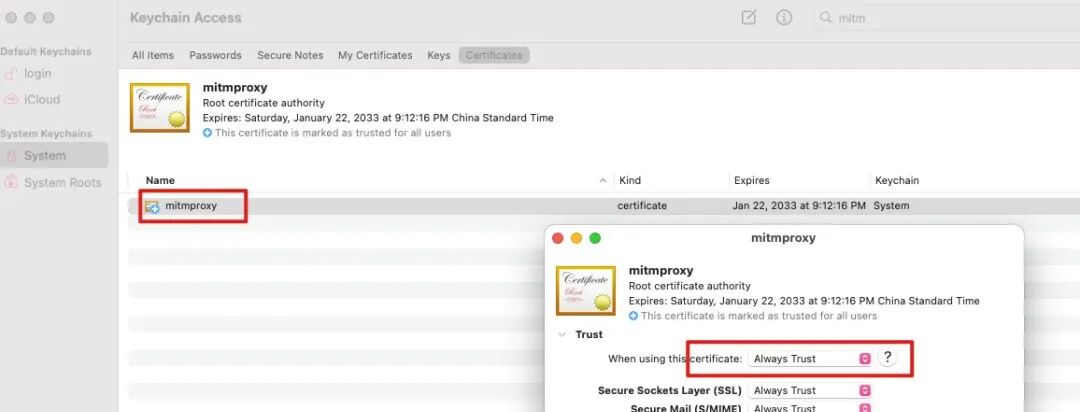
Task: Switch to the Certificates tab
Action: [494, 55]
